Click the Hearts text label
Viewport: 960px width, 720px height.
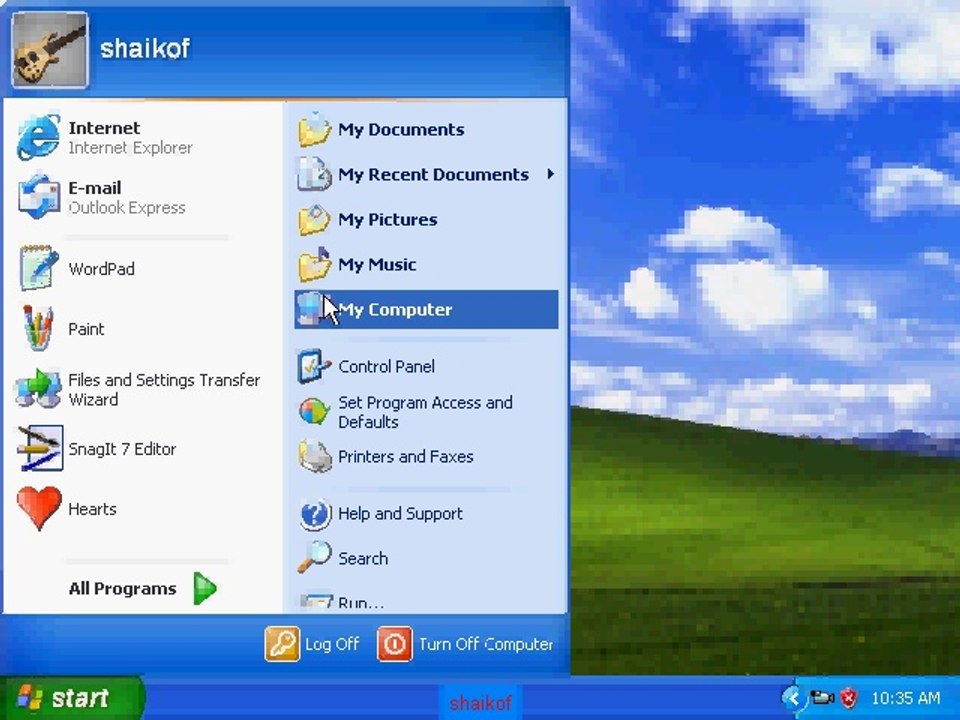click(x=92, y=509)
